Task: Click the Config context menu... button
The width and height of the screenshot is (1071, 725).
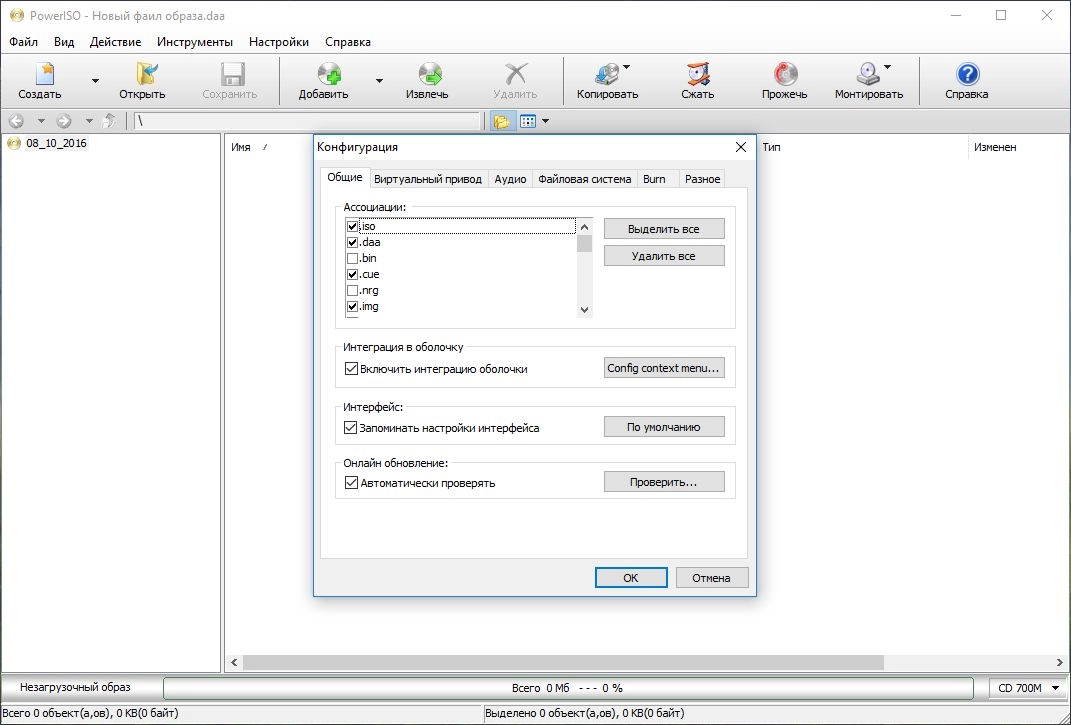Action: (664, 368)
